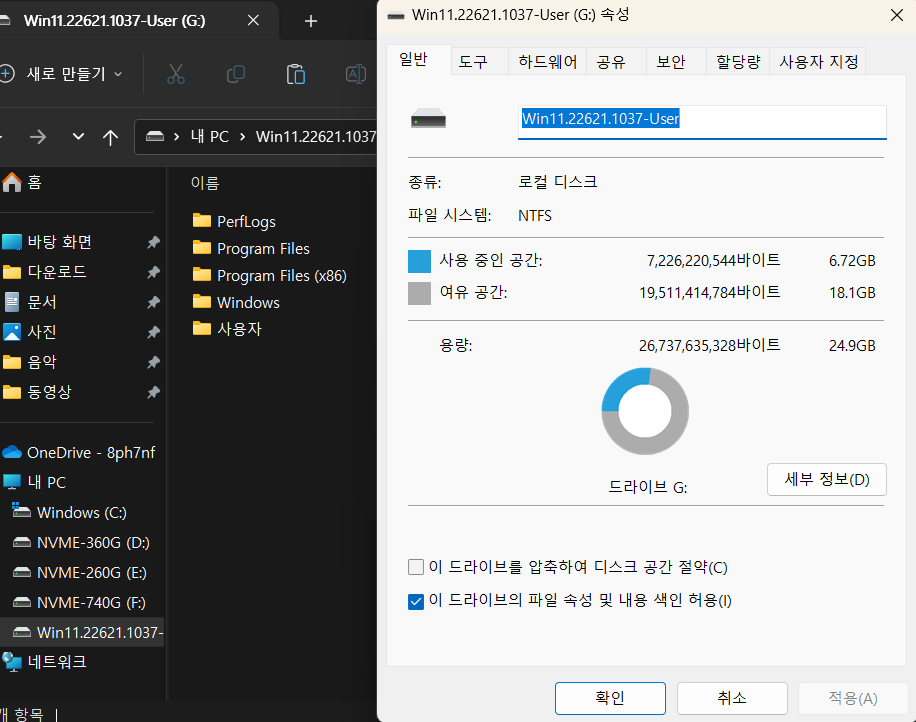Enable compress this drive checkbox
The height and width of the screenshot is (722, 916).
point(416,567)
